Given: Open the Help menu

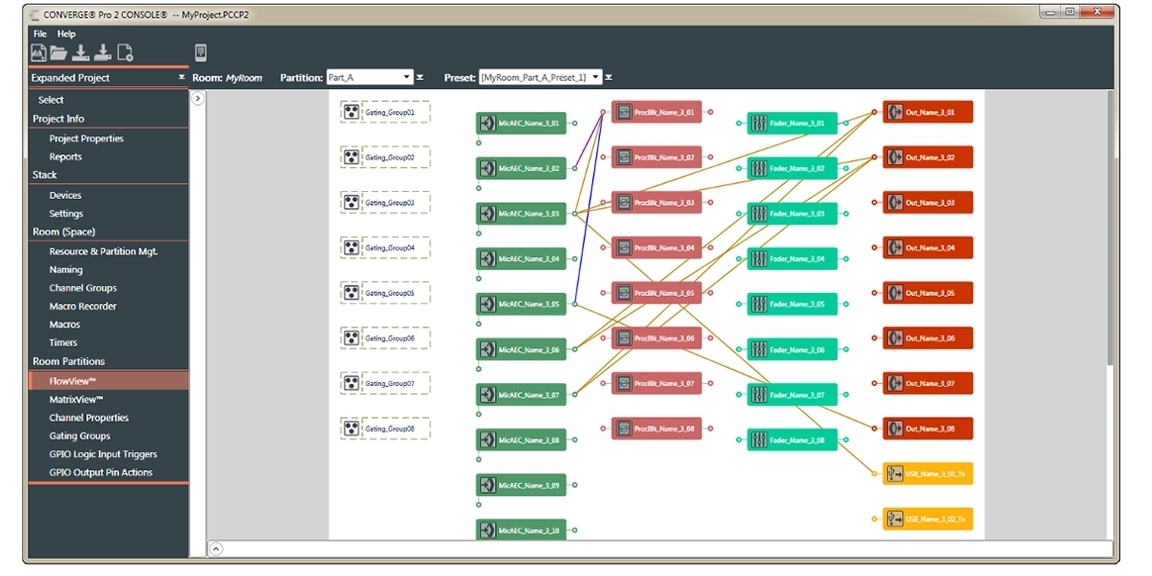Looking at the screenshot, I should point(66,34).
